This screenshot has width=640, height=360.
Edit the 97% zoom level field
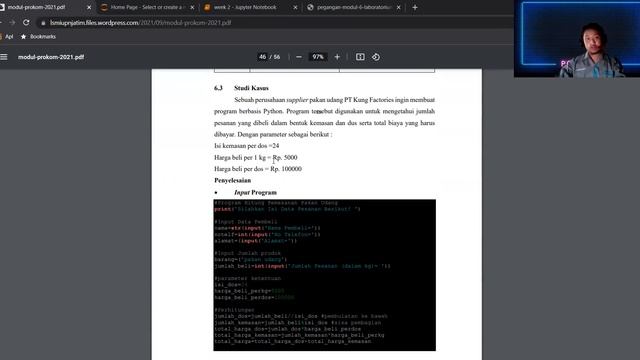point(318,57)
